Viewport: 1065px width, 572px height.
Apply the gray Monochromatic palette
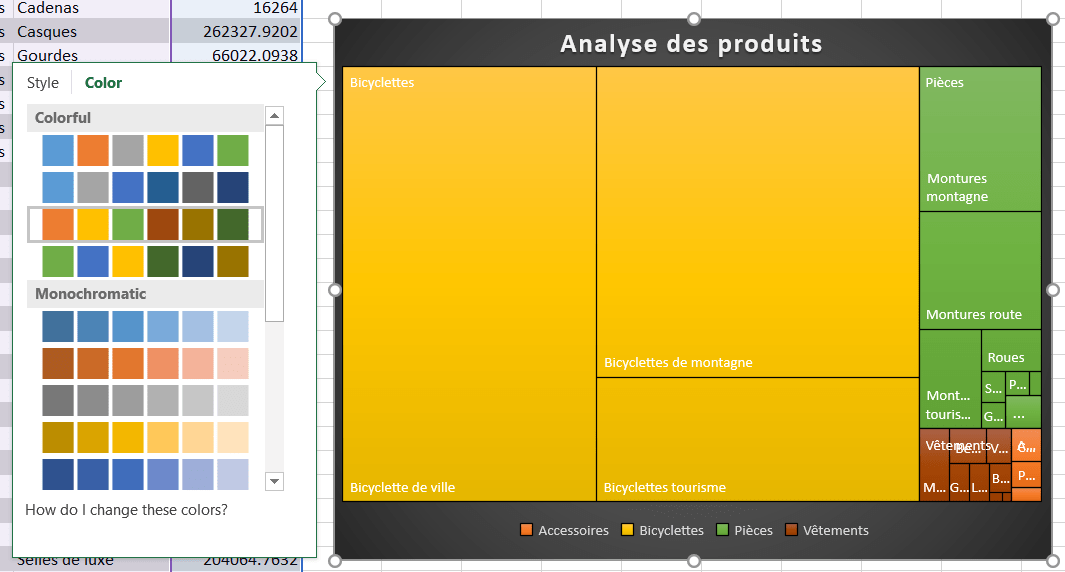pos(145,400)
